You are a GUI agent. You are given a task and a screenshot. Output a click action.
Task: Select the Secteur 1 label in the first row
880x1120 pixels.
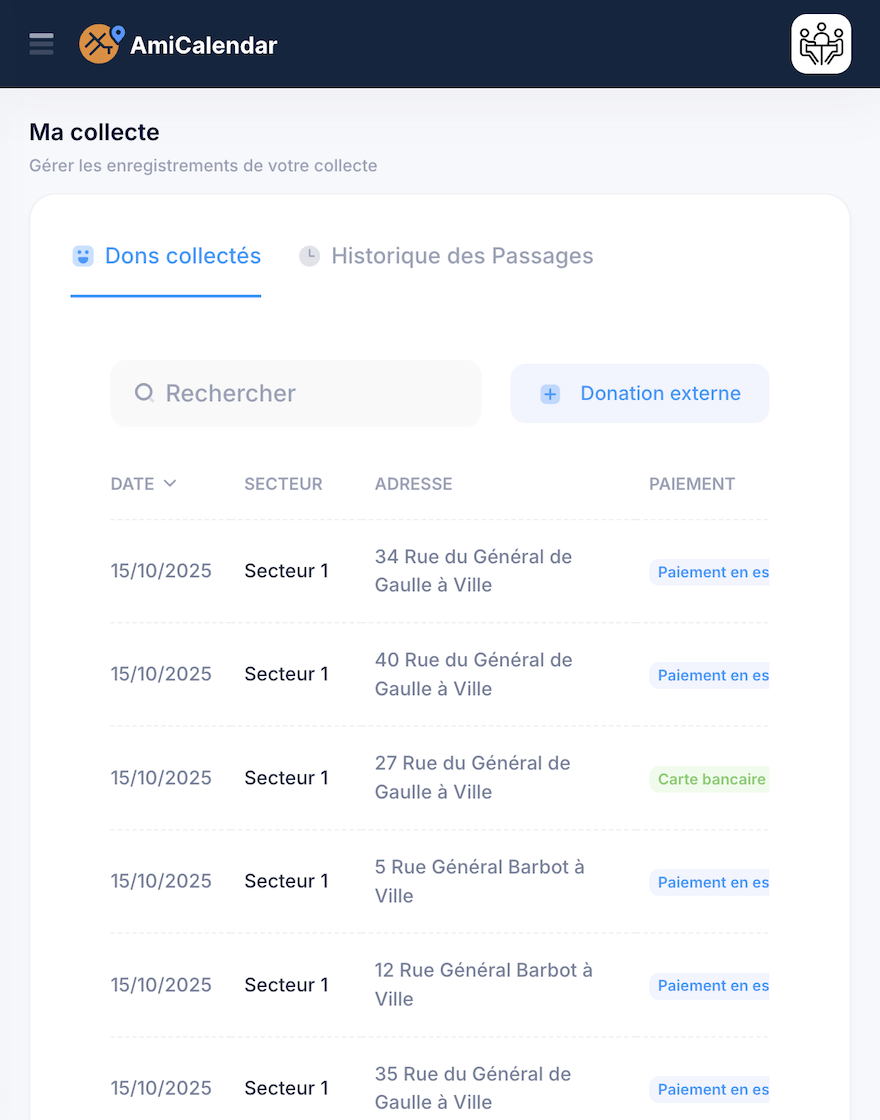(x=287, y=570)
